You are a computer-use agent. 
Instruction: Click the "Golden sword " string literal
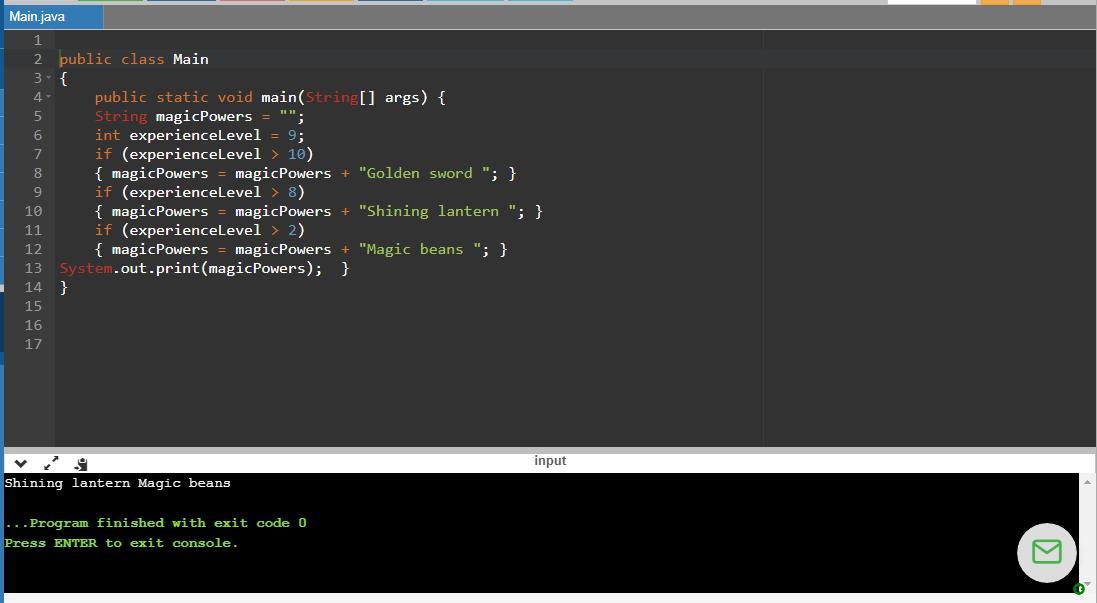pos(424,173)
